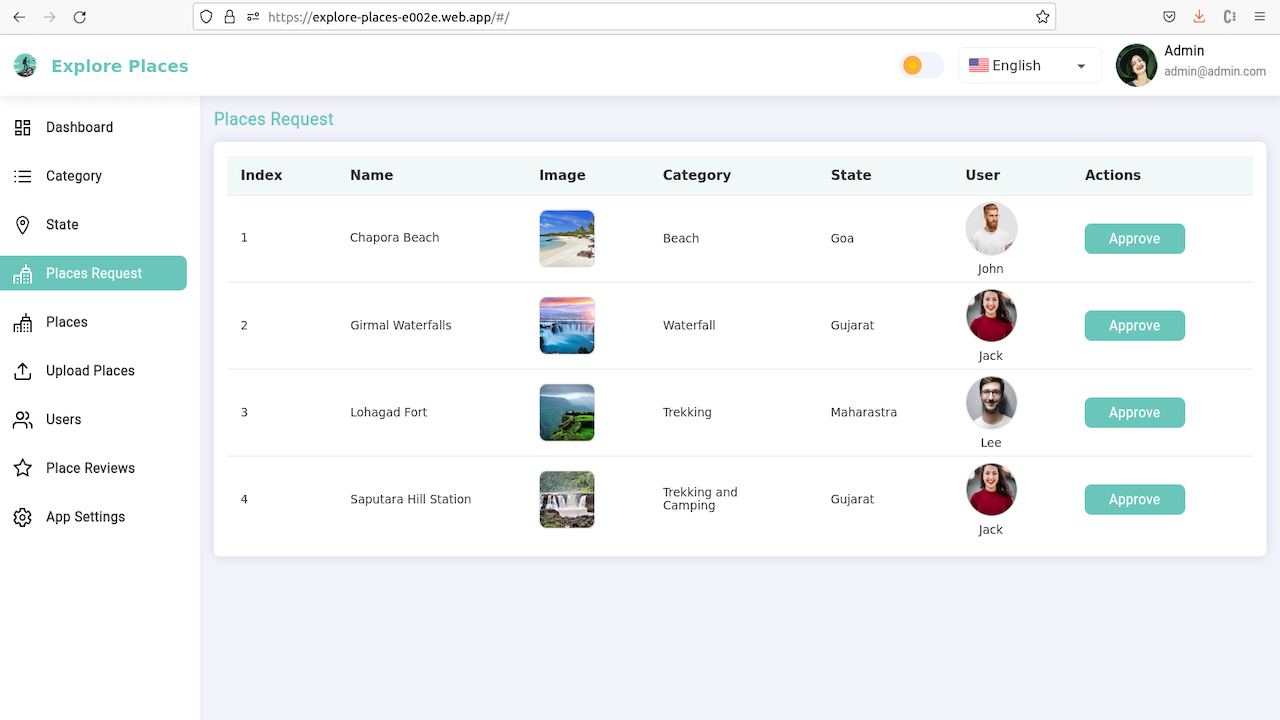Open Users via the people icon

(22, 419)
